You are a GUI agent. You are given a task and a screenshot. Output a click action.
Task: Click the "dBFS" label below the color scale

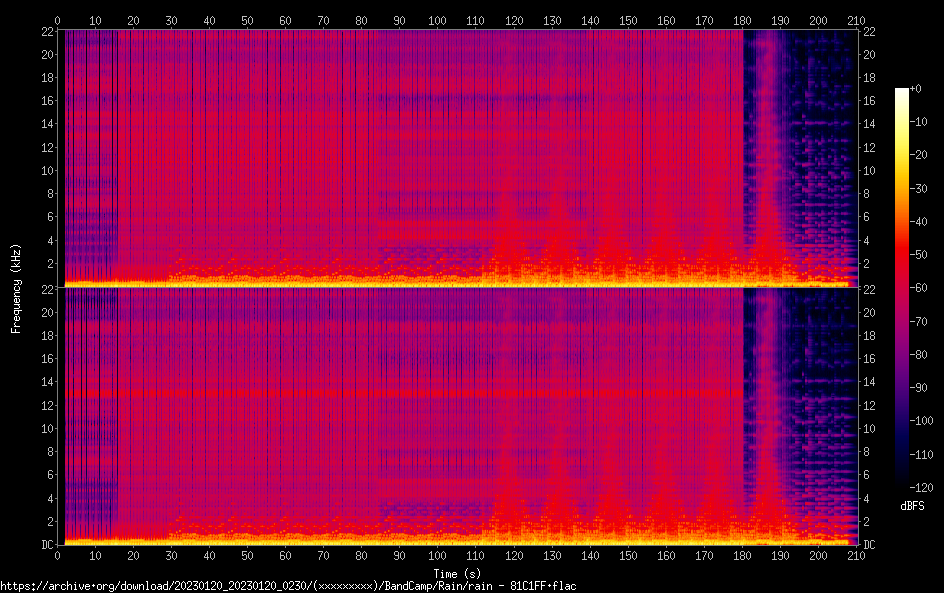(911, 506)
